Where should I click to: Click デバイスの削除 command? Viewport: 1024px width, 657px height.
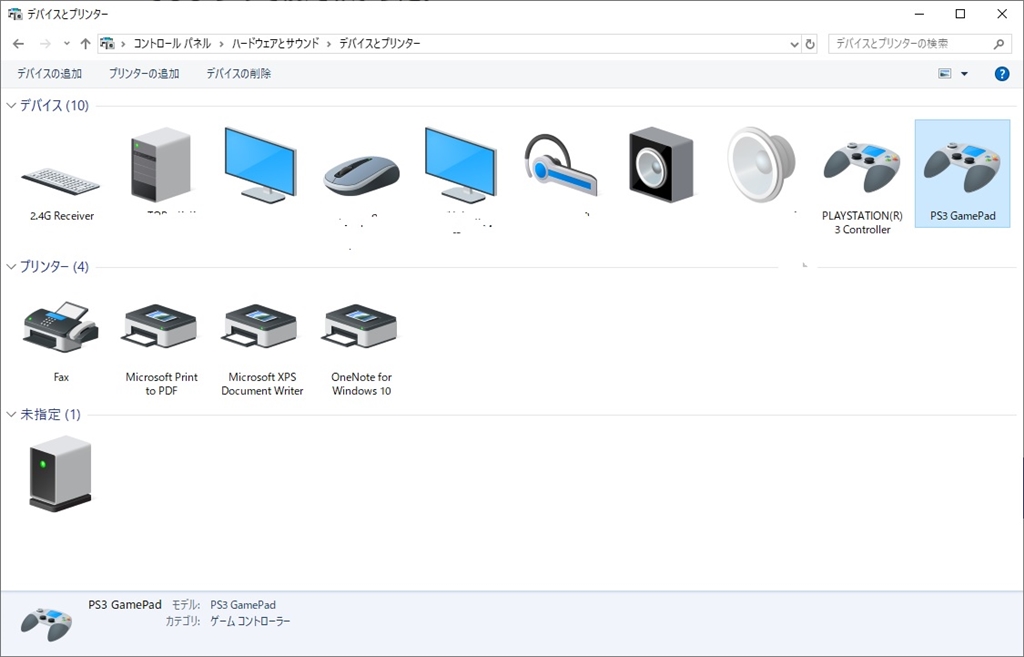coord(238,74)
